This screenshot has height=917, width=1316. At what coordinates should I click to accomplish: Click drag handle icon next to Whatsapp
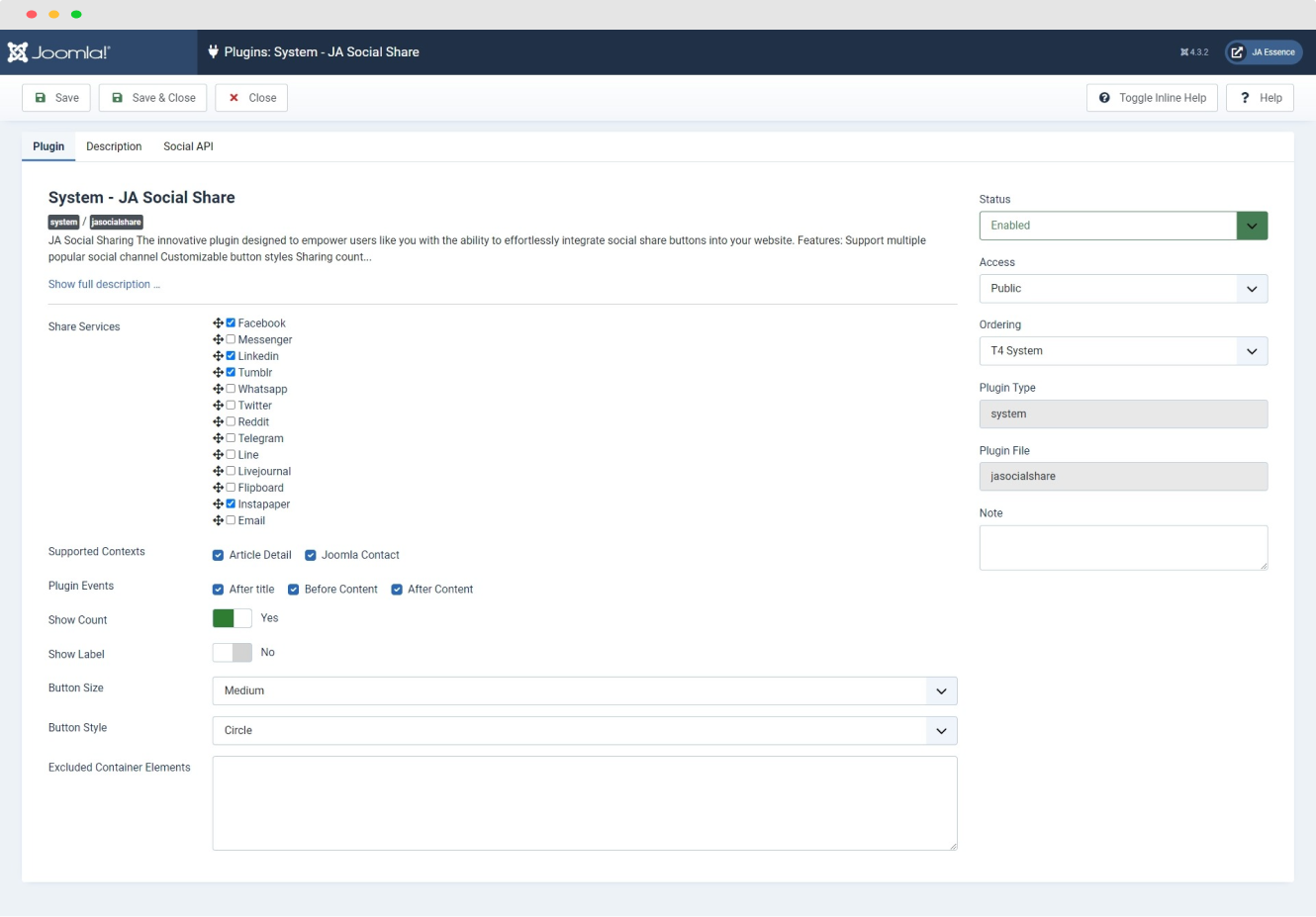[218, 389]
